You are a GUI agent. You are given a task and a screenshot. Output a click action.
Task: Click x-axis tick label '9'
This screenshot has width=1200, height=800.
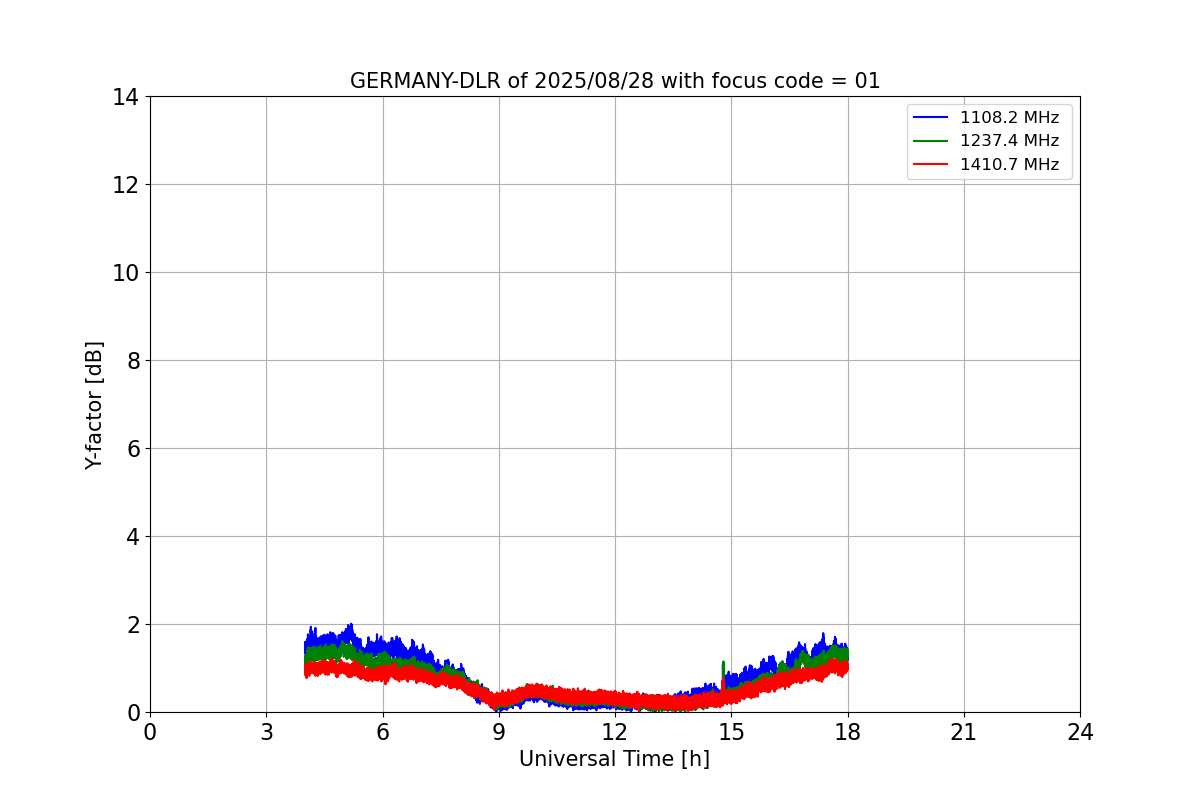tap(499, 733)
